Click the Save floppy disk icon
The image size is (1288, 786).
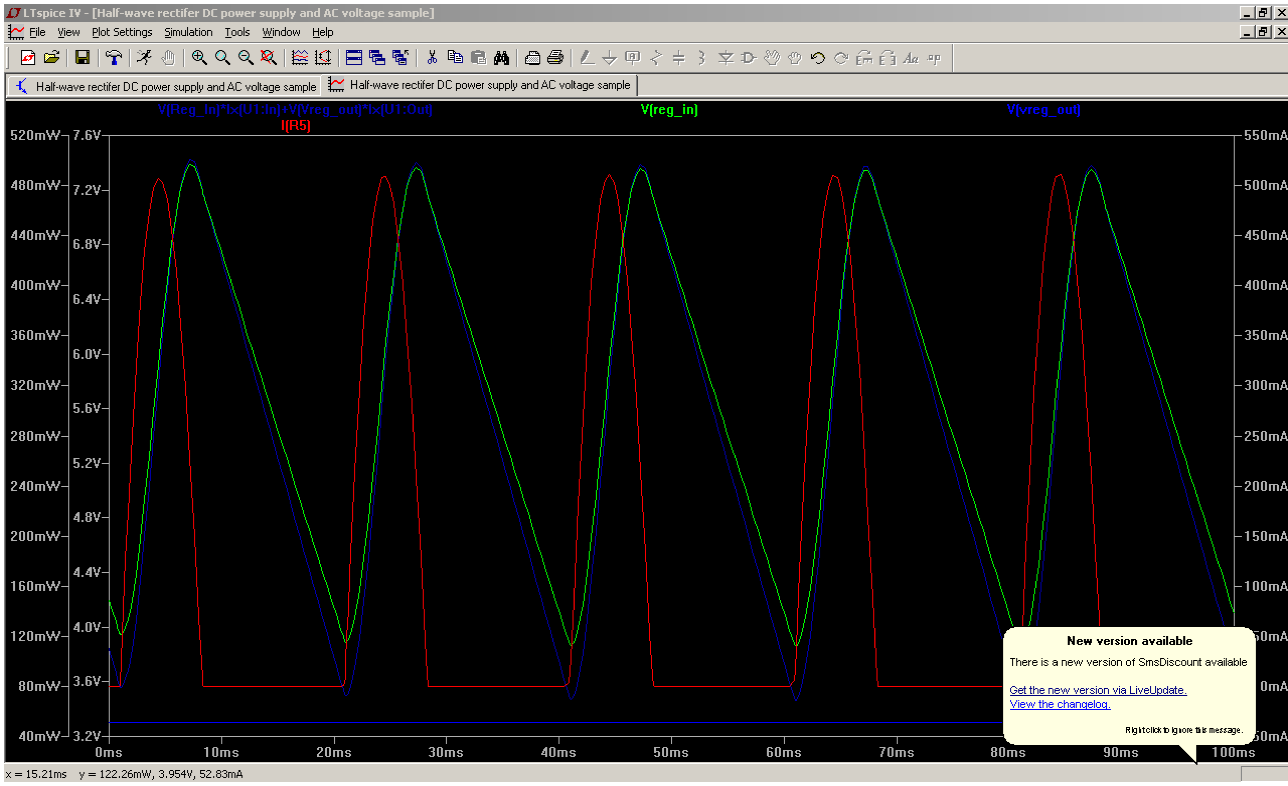[x=82, y=58]
